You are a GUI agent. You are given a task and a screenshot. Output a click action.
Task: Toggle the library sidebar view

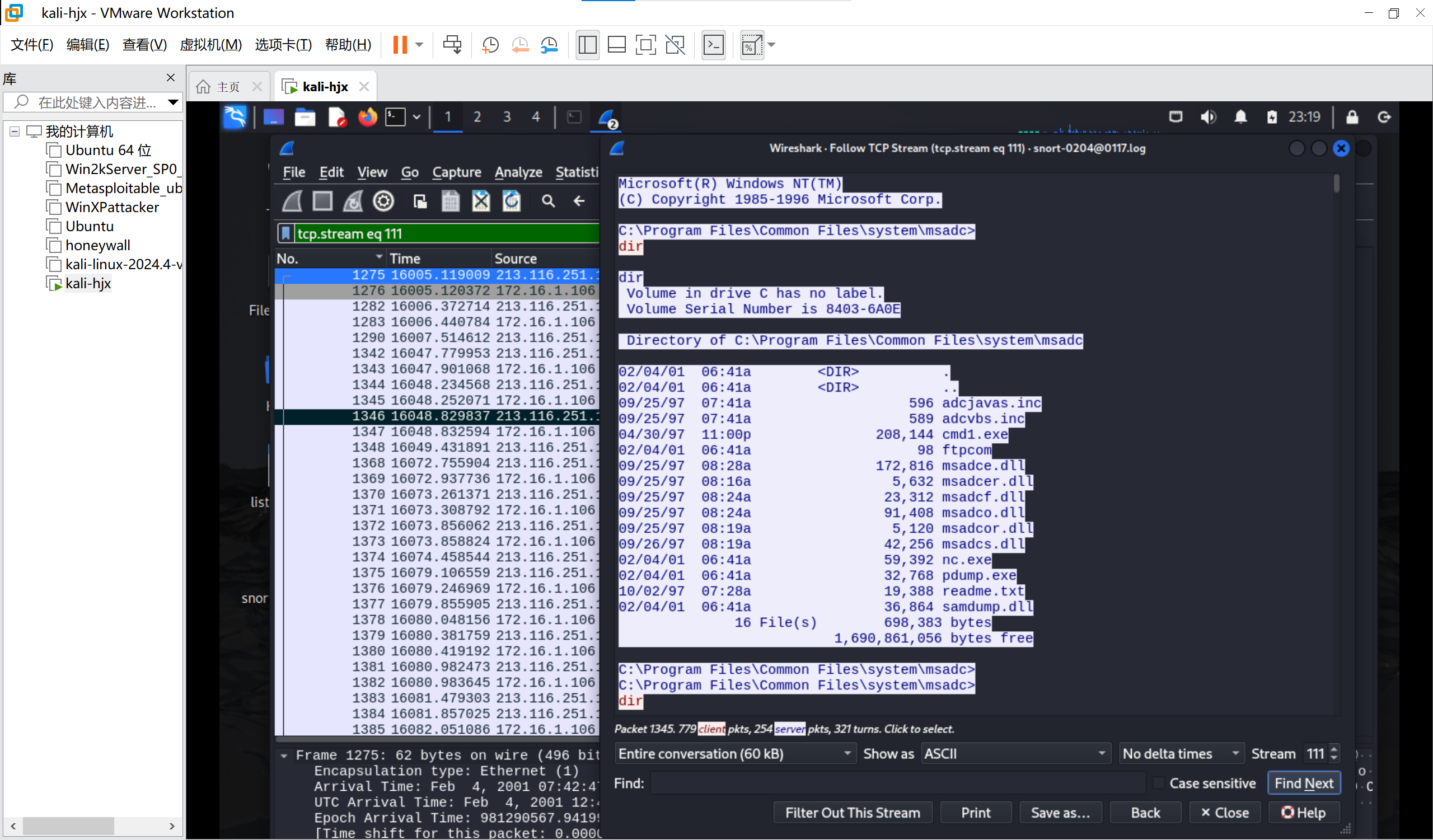pos(587,44)
